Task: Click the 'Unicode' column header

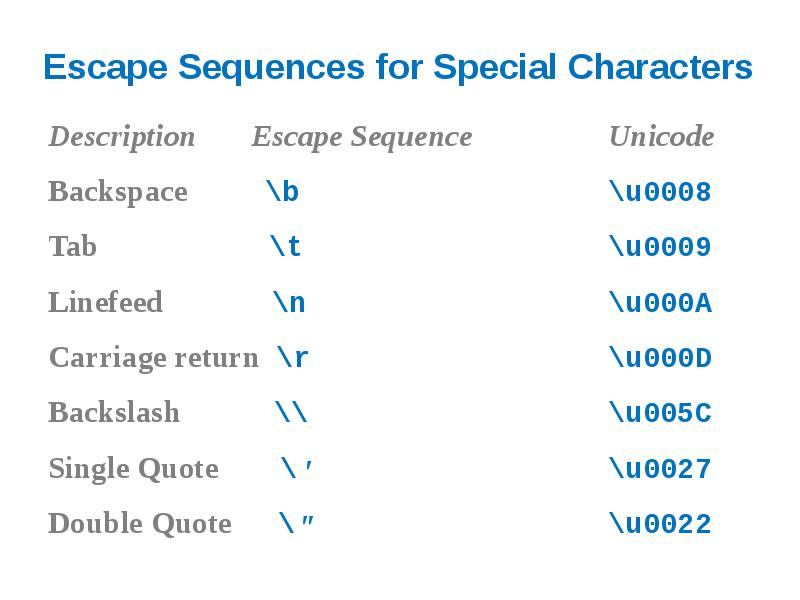Action: click(x=661, y=136)
